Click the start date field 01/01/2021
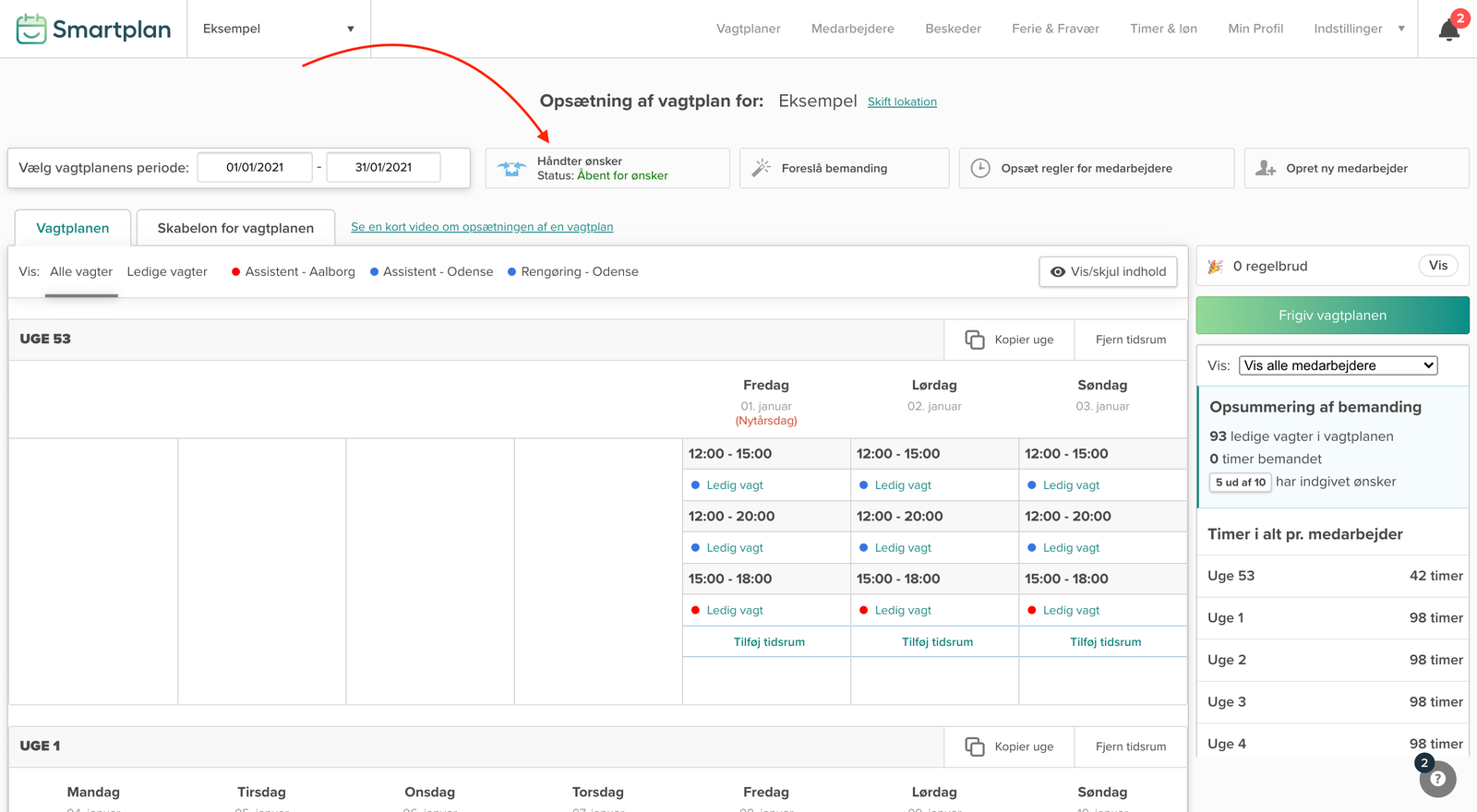 tap(255, 167)
